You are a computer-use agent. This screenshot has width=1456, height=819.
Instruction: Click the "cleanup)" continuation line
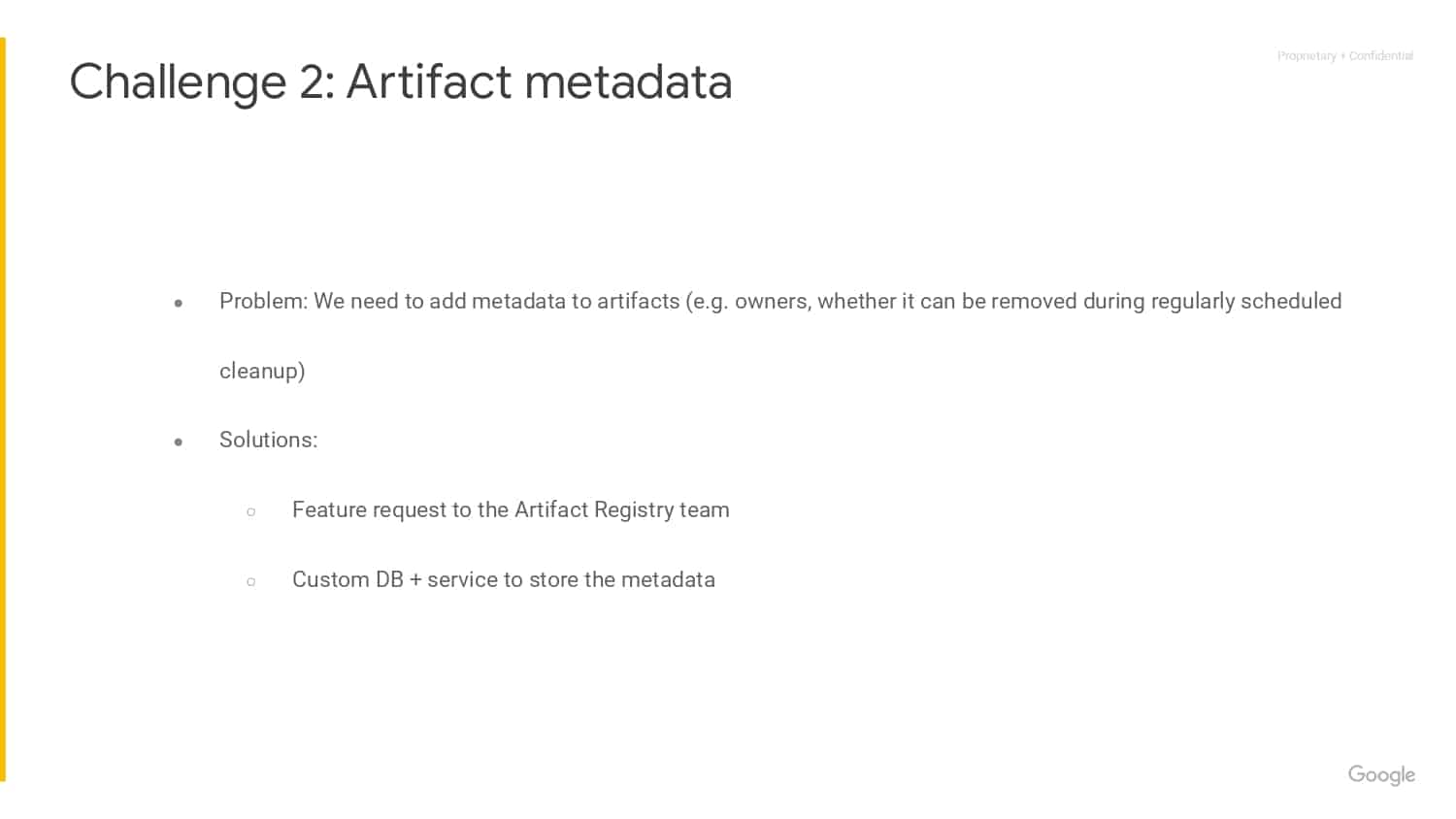262,371
